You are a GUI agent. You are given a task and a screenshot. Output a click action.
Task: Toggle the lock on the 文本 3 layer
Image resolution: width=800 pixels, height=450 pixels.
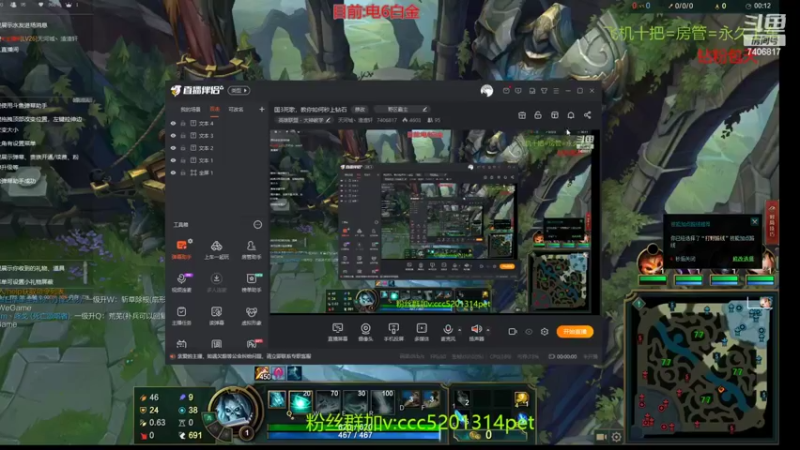[x=183, y=136]
